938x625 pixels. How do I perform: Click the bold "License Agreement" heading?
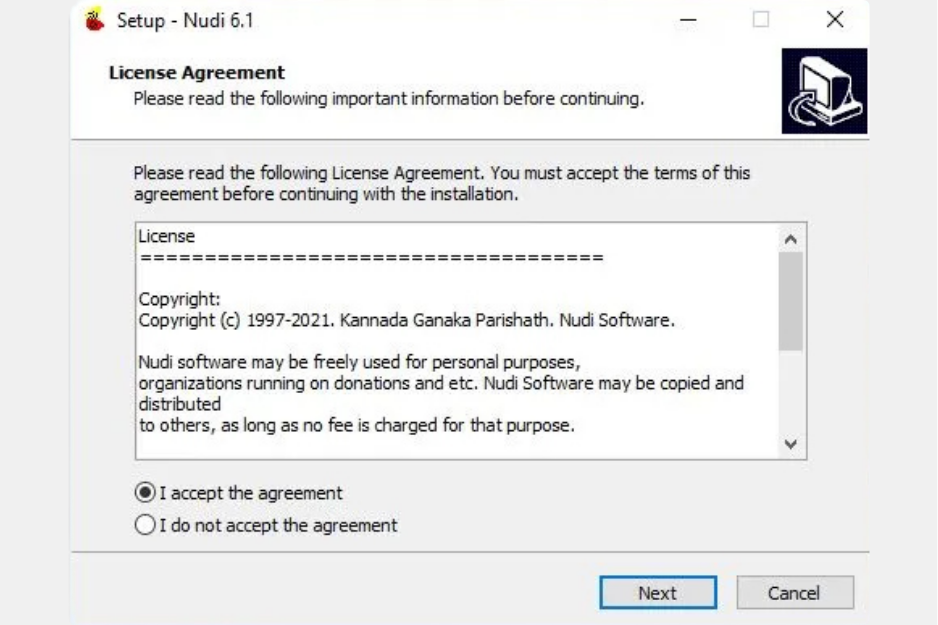pyautogui.click(x=196, y=73)
